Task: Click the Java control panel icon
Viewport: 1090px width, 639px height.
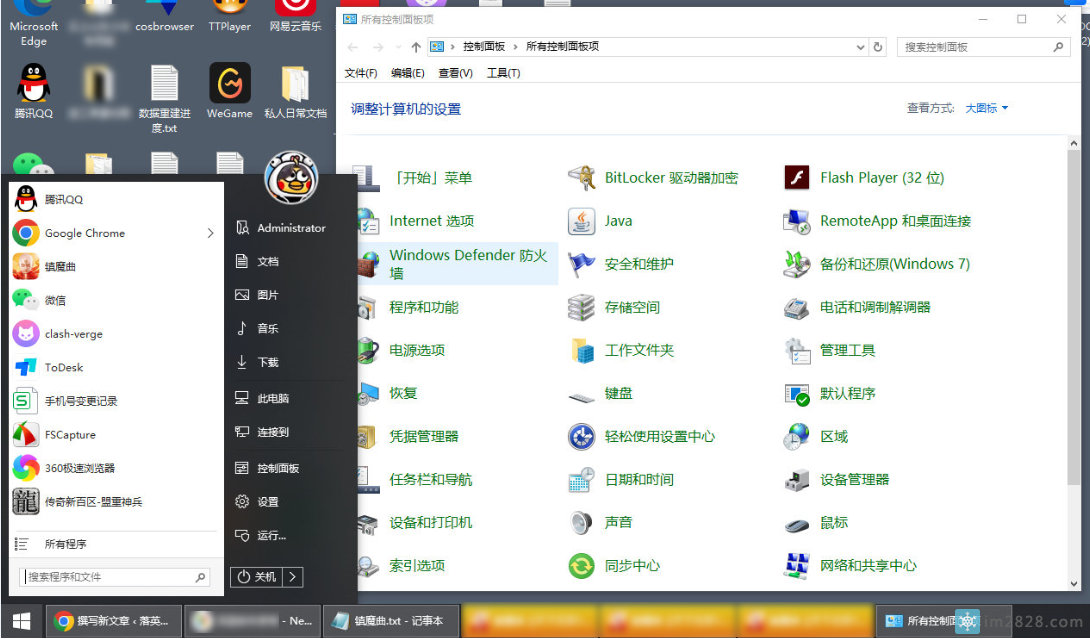Action: 581,221
